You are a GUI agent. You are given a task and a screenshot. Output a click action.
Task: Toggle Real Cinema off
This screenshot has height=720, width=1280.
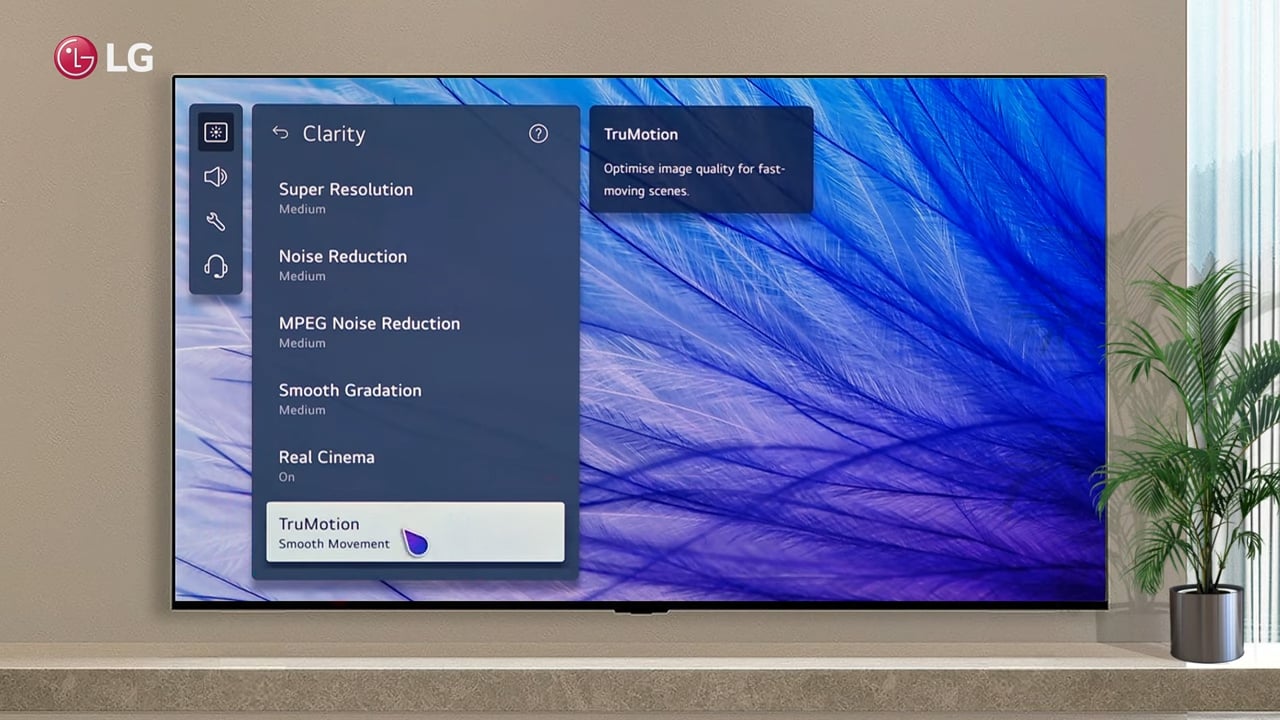(x=327, y=466)
